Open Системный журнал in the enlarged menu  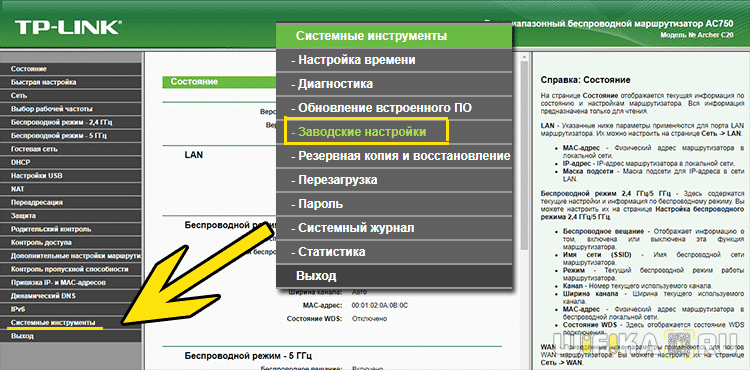[394, 228]
